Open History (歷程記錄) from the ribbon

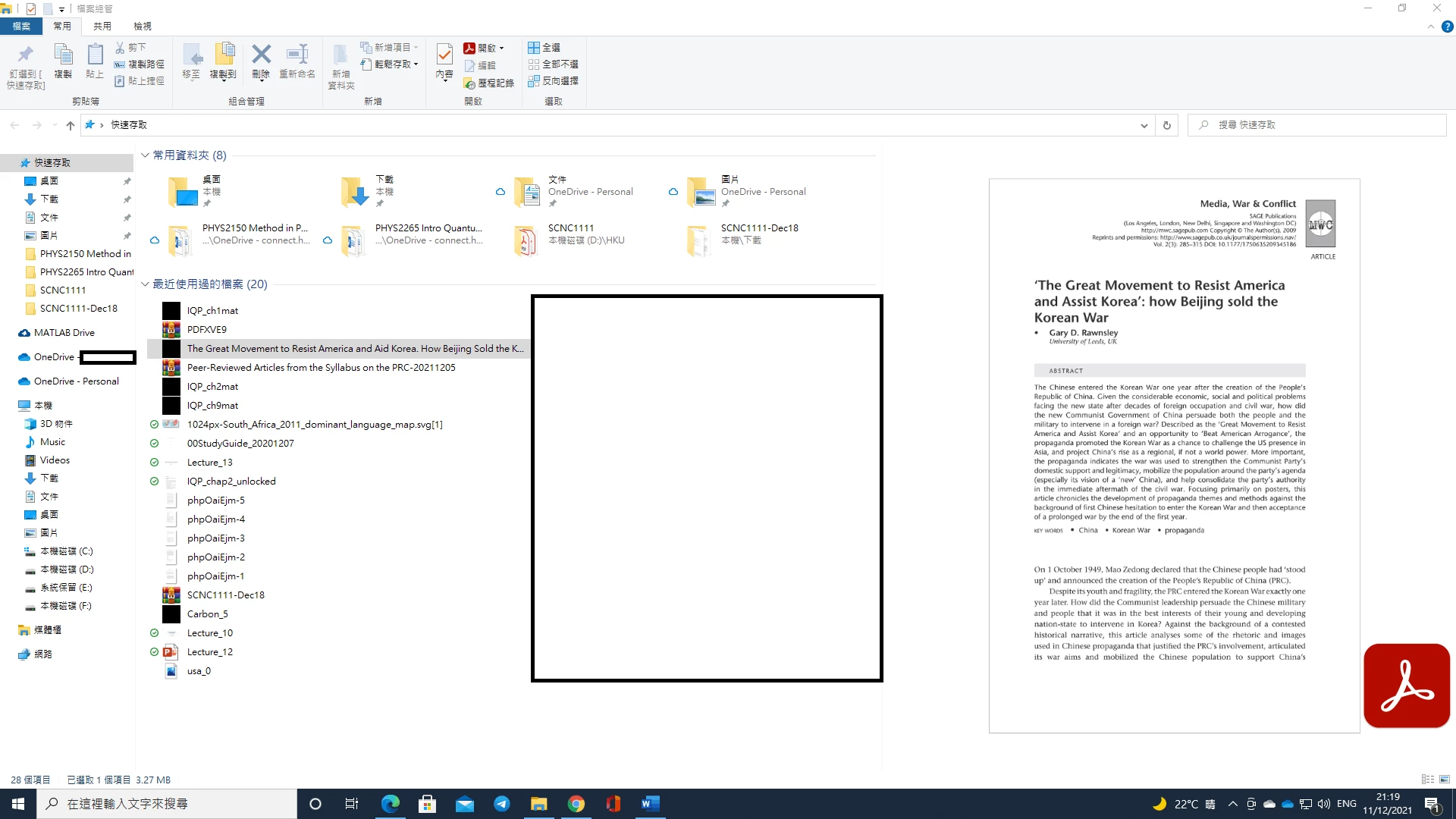[489, 83]
